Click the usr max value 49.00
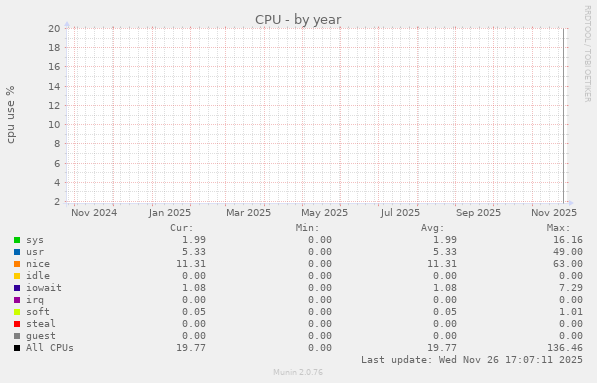This screenshot has width=597, height=383. 568,252
